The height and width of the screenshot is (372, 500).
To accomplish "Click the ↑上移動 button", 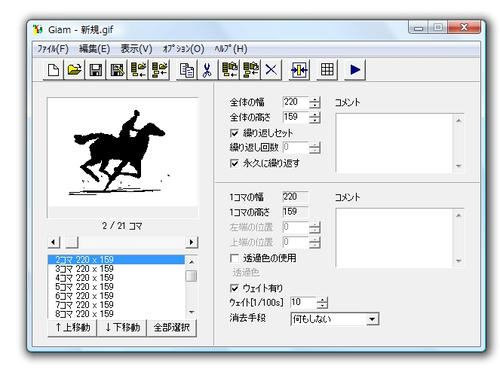I will 73,328.
